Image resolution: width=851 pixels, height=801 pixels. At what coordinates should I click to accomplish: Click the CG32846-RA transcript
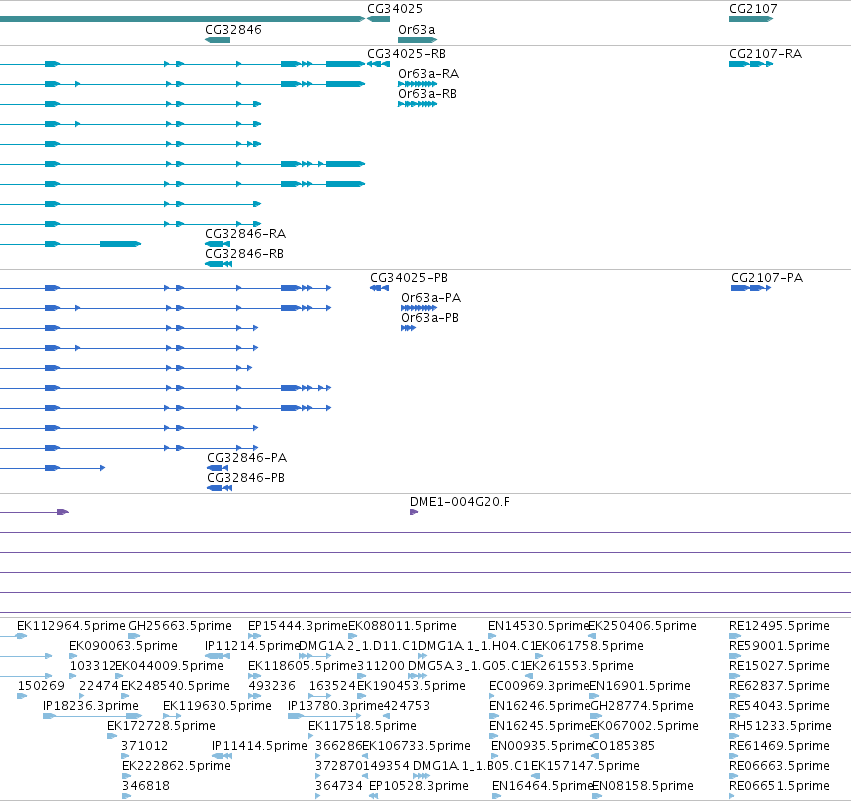(x=218, y=244)
